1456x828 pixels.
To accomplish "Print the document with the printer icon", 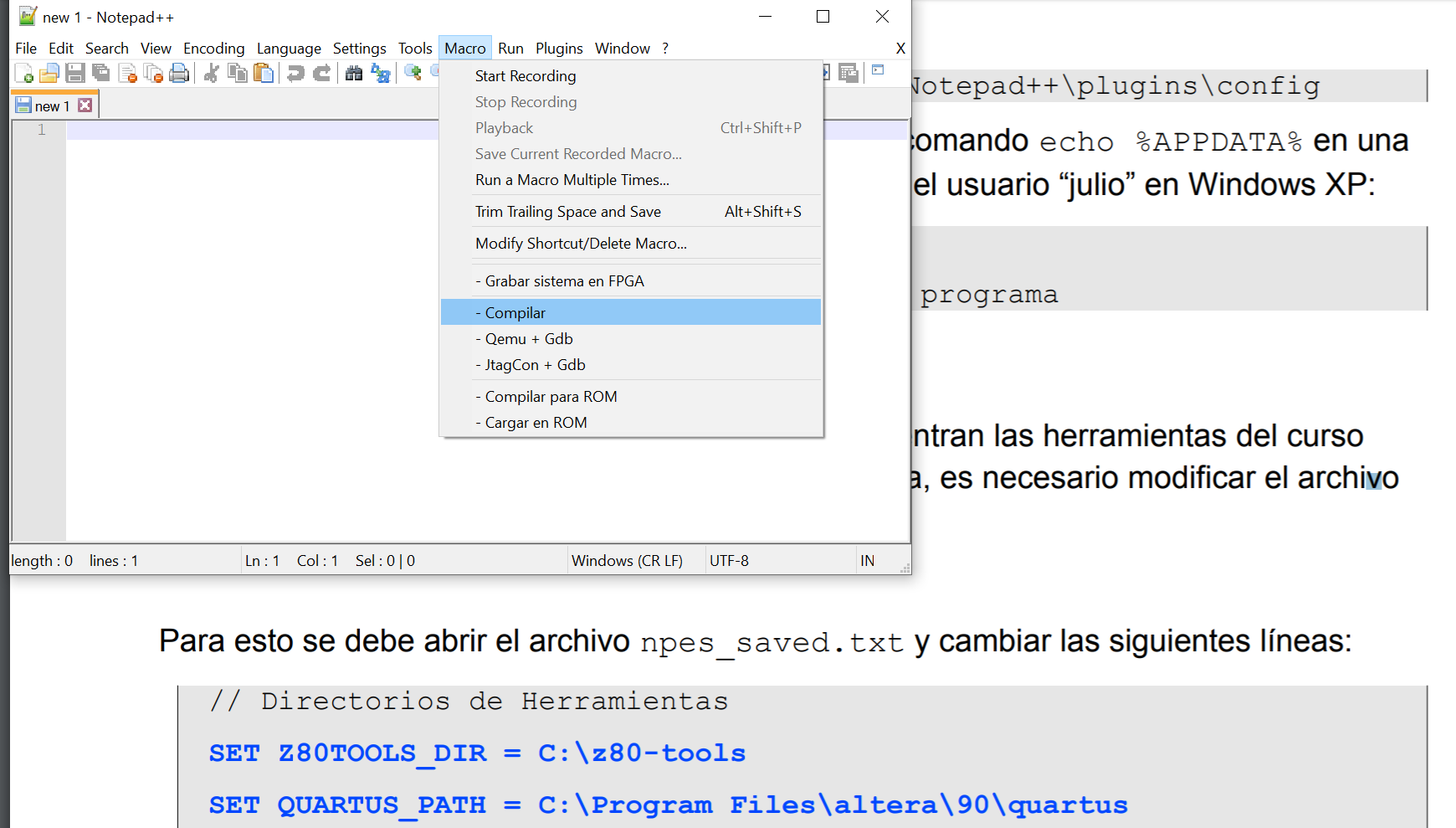I will tap(179, 74).
